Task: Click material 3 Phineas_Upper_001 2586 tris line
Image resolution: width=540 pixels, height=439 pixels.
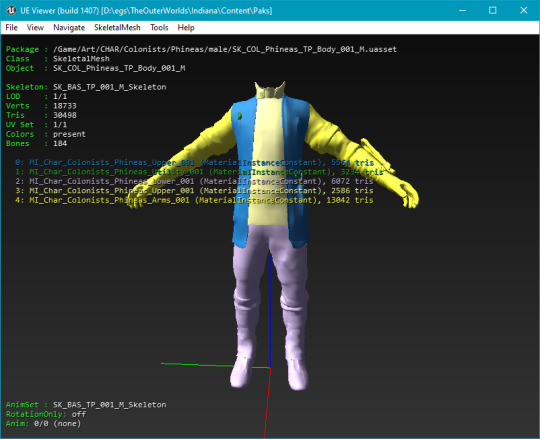Action: [x=194, y=191]
